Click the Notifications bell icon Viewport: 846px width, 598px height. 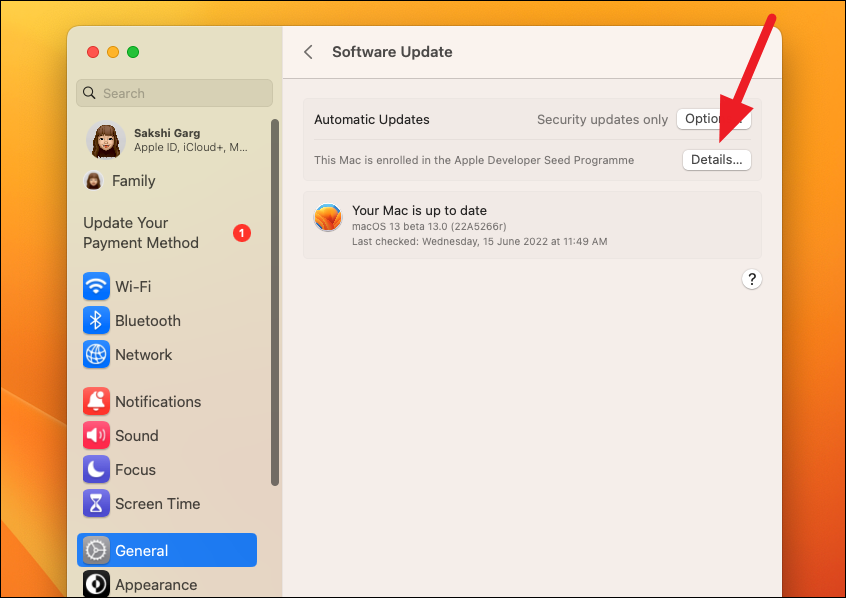coord(96,401)
